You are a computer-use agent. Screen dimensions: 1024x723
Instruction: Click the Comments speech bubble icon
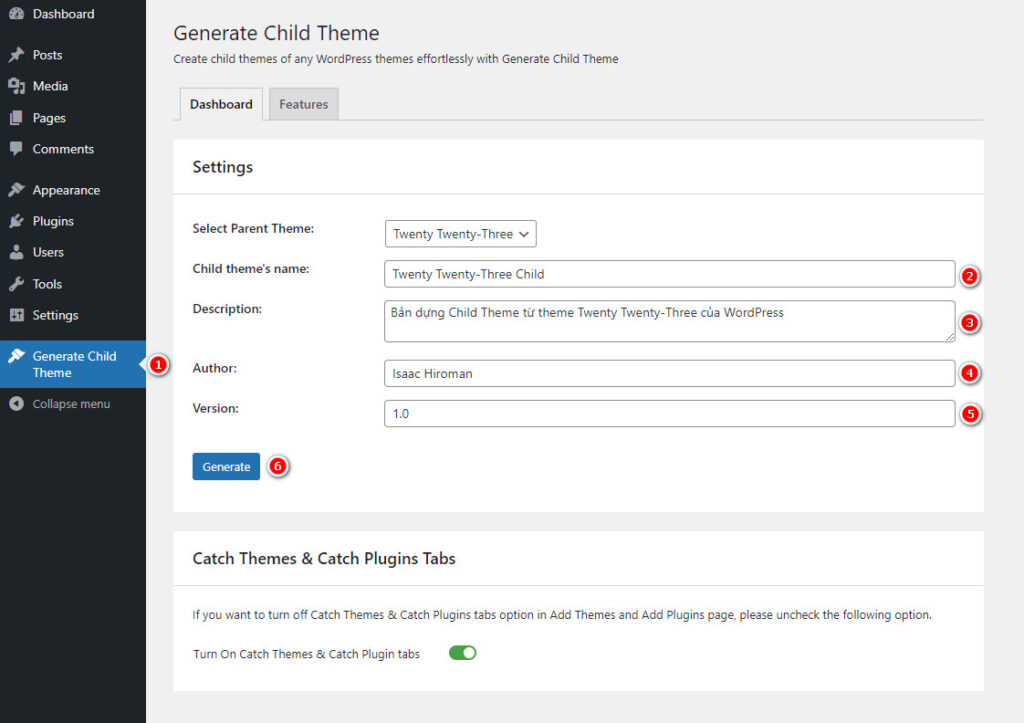coord(16,149)
